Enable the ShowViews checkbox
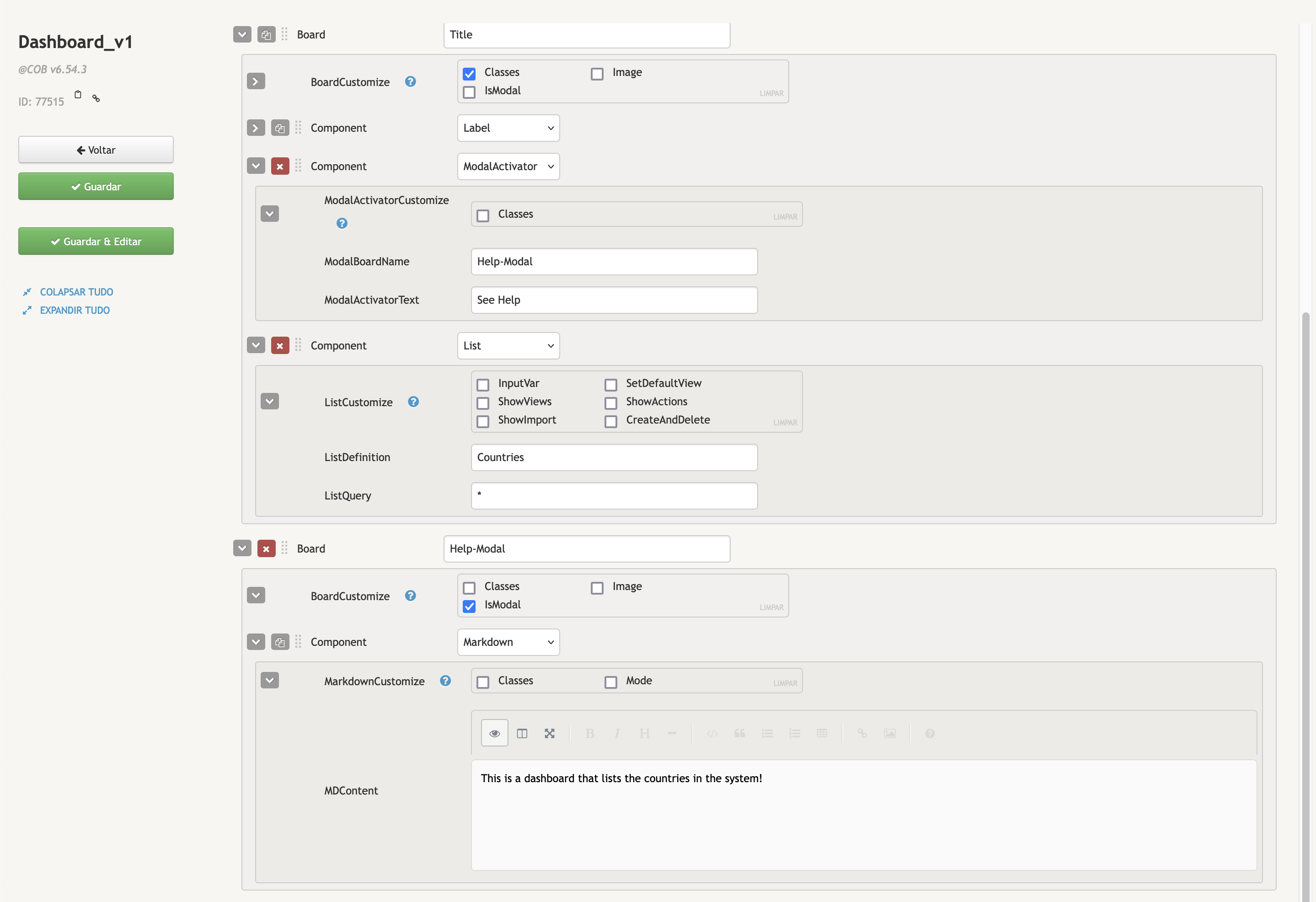Screen dimensions: 1316x902 point(482,403)
